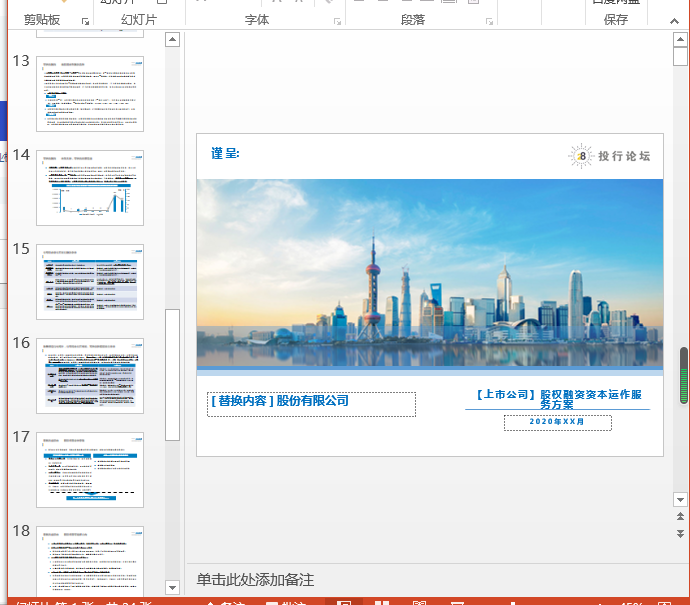The height and width of the screenshot is (605, 690).
Task: Click the [替换内容]股份有限公司 text box
Action: coord(311,404)
